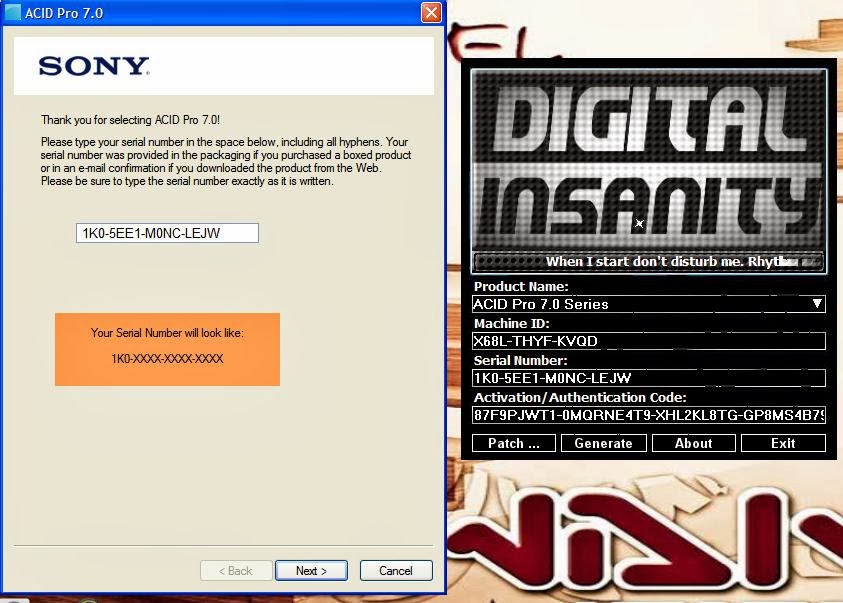
Task: Click the 'Product Name:' label
Action: click(521, 286)
